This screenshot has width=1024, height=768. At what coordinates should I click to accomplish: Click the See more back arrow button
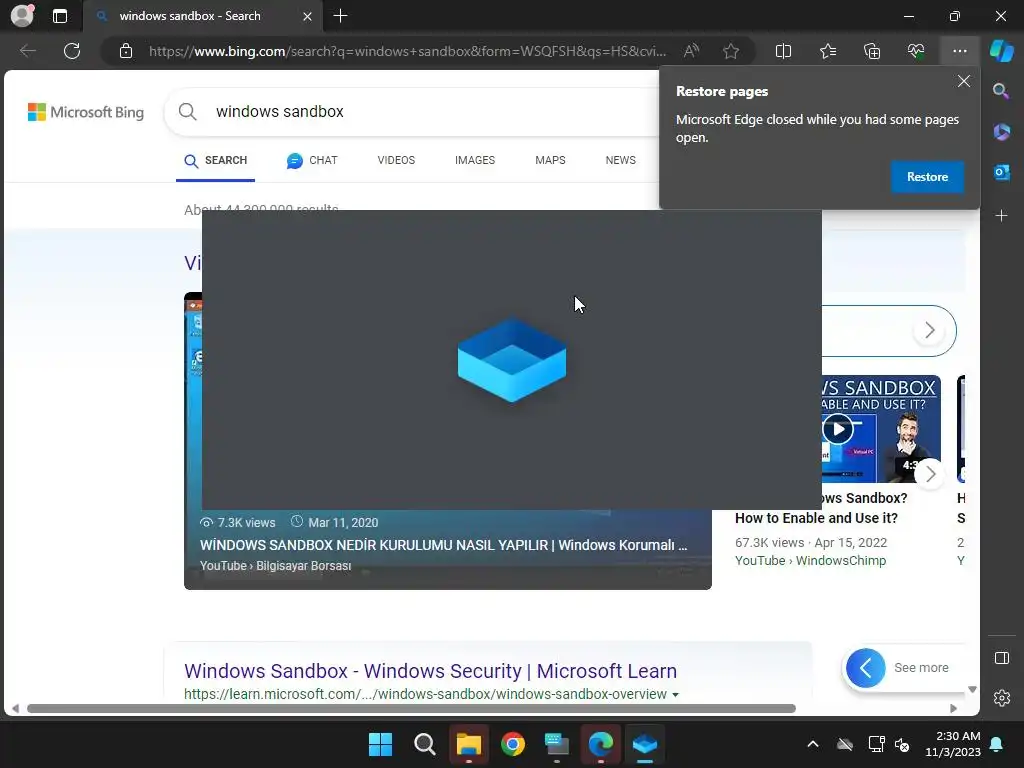[x=865, y=668]
